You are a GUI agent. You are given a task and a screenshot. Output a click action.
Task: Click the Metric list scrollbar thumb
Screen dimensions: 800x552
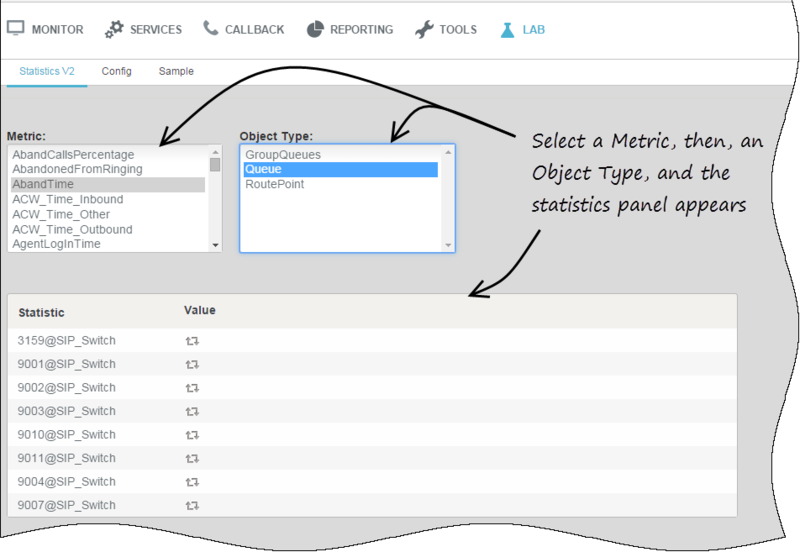(215, 165)
